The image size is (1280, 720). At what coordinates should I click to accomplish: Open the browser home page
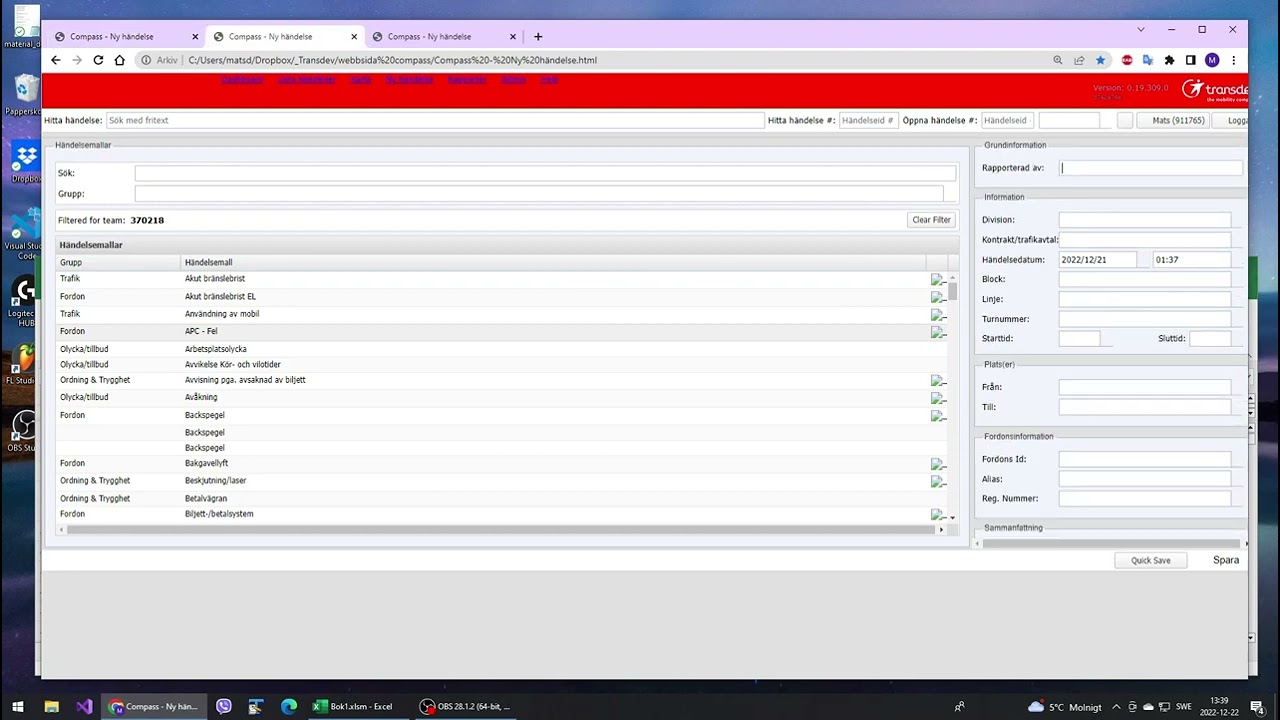click(120, 60)
